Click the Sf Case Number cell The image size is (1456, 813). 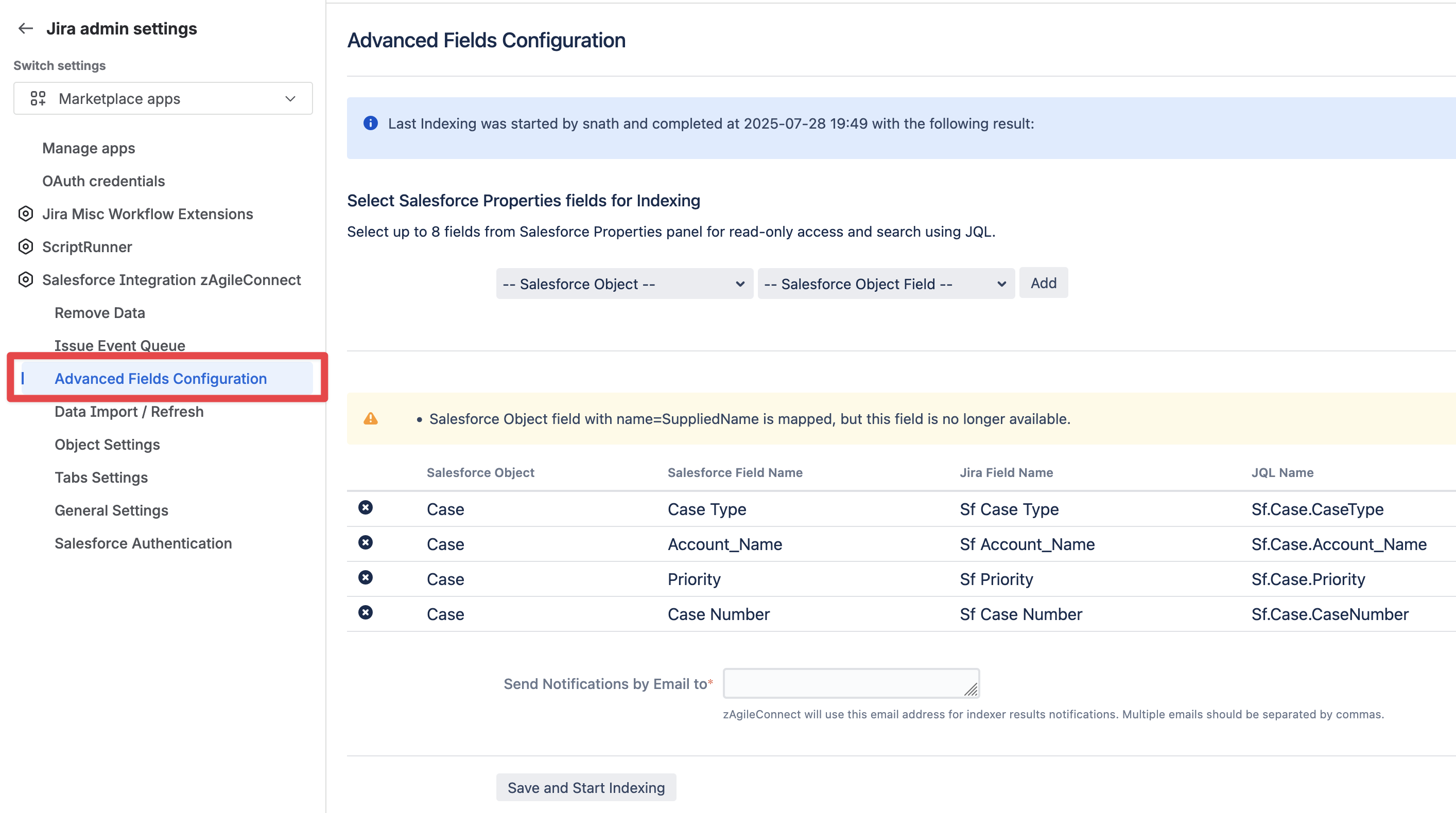[x=1021, y=614]
